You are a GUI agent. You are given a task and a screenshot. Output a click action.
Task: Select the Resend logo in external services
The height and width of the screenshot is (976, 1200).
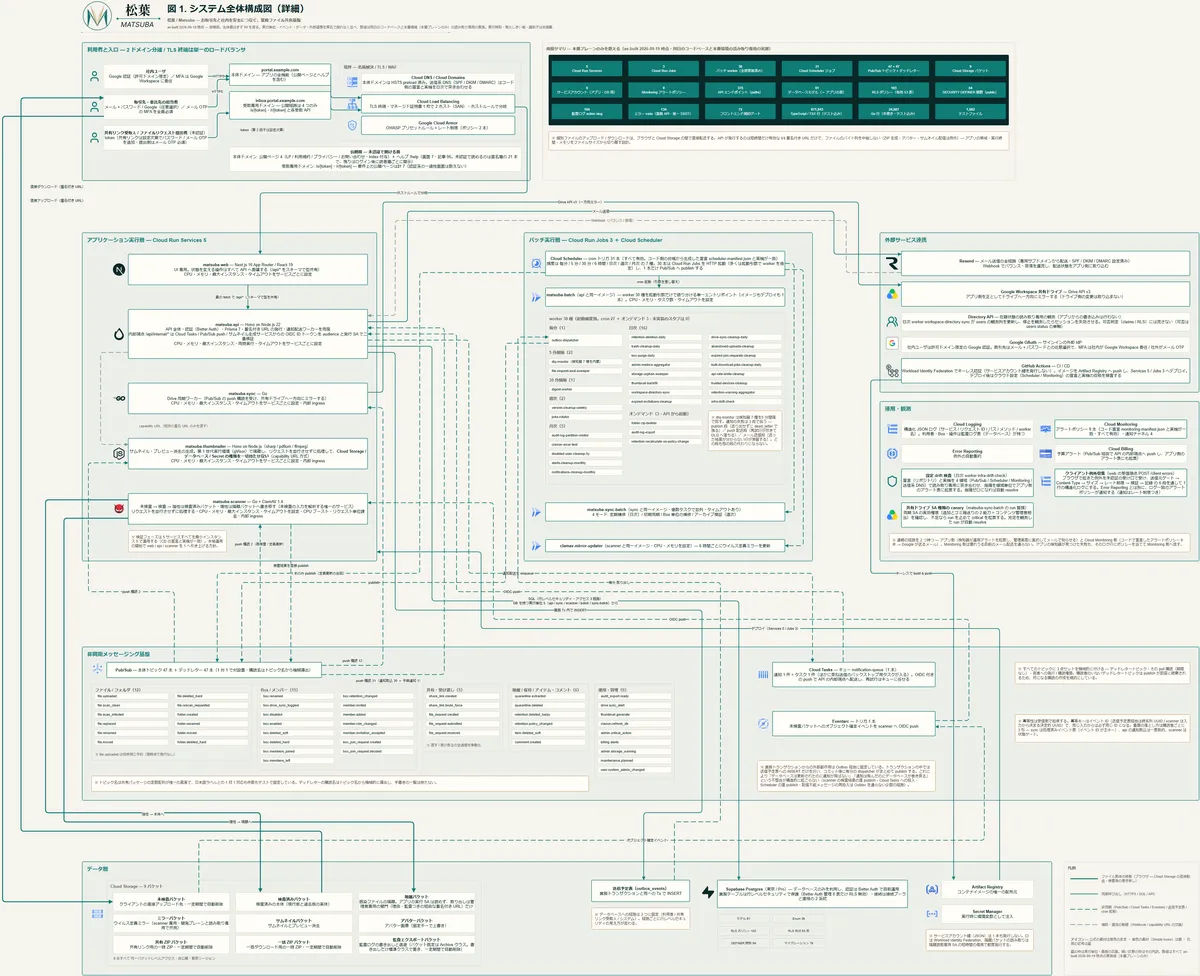(x=892, y=264)
